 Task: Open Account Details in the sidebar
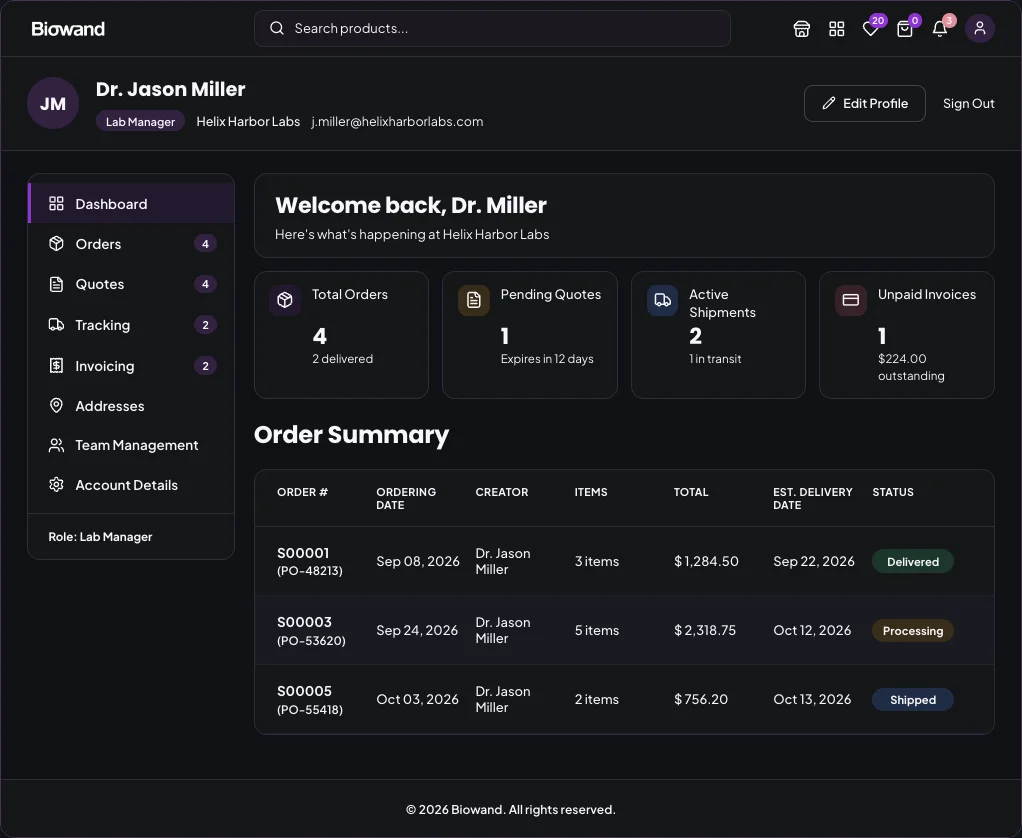coord(131,485)
